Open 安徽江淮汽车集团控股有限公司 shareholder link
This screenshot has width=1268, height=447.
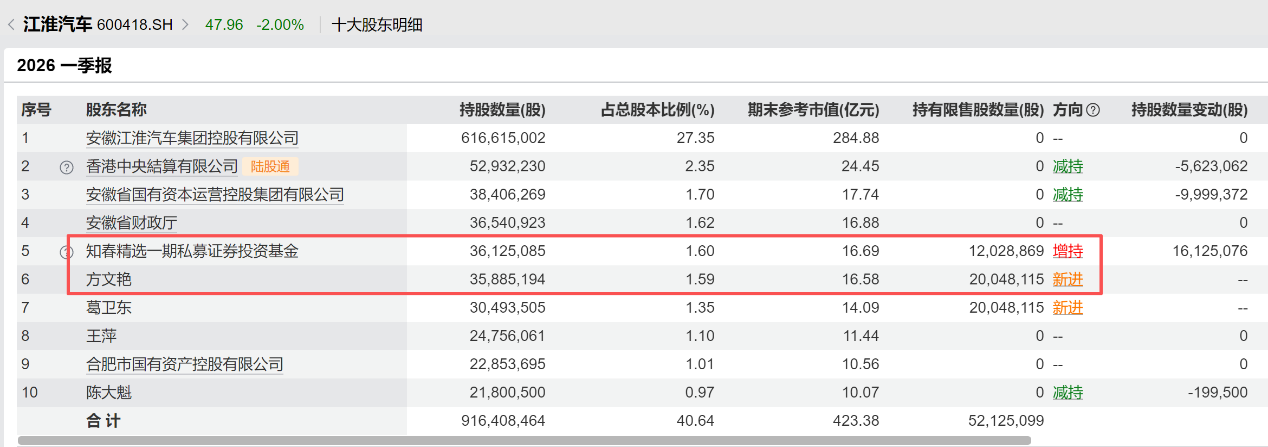pos(192,138)
